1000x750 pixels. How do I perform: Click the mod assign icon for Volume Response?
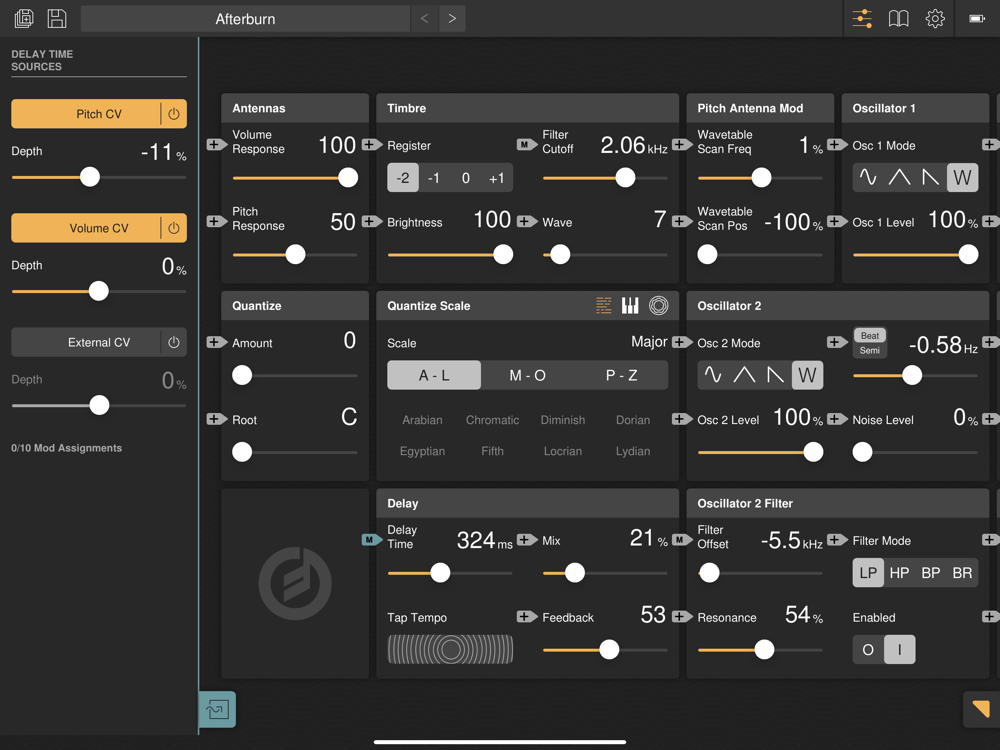[216, 145]
